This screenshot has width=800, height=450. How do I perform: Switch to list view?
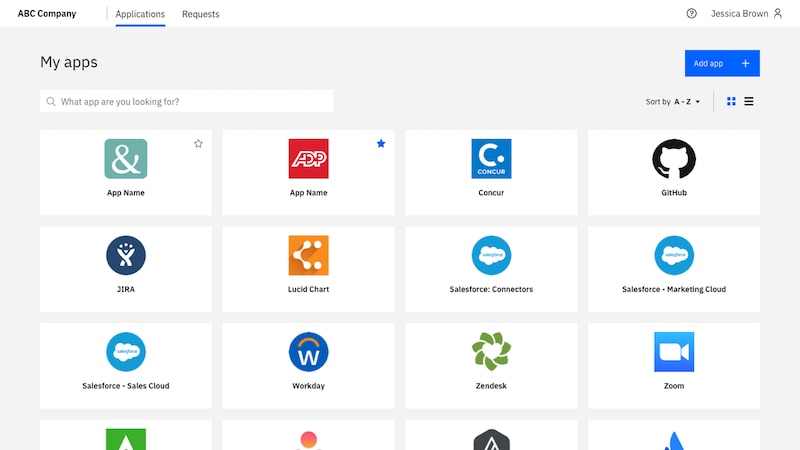pyautogui.click(x=748, y=102)
